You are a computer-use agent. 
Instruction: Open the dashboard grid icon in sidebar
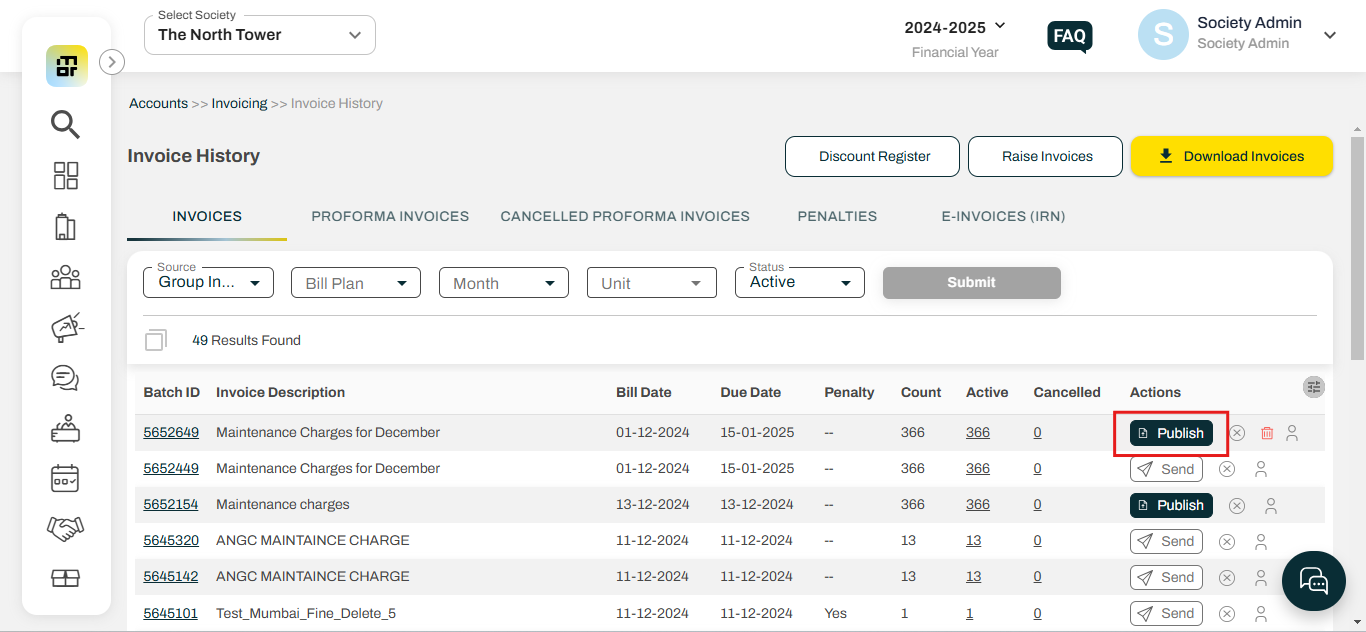click(66, 176)
